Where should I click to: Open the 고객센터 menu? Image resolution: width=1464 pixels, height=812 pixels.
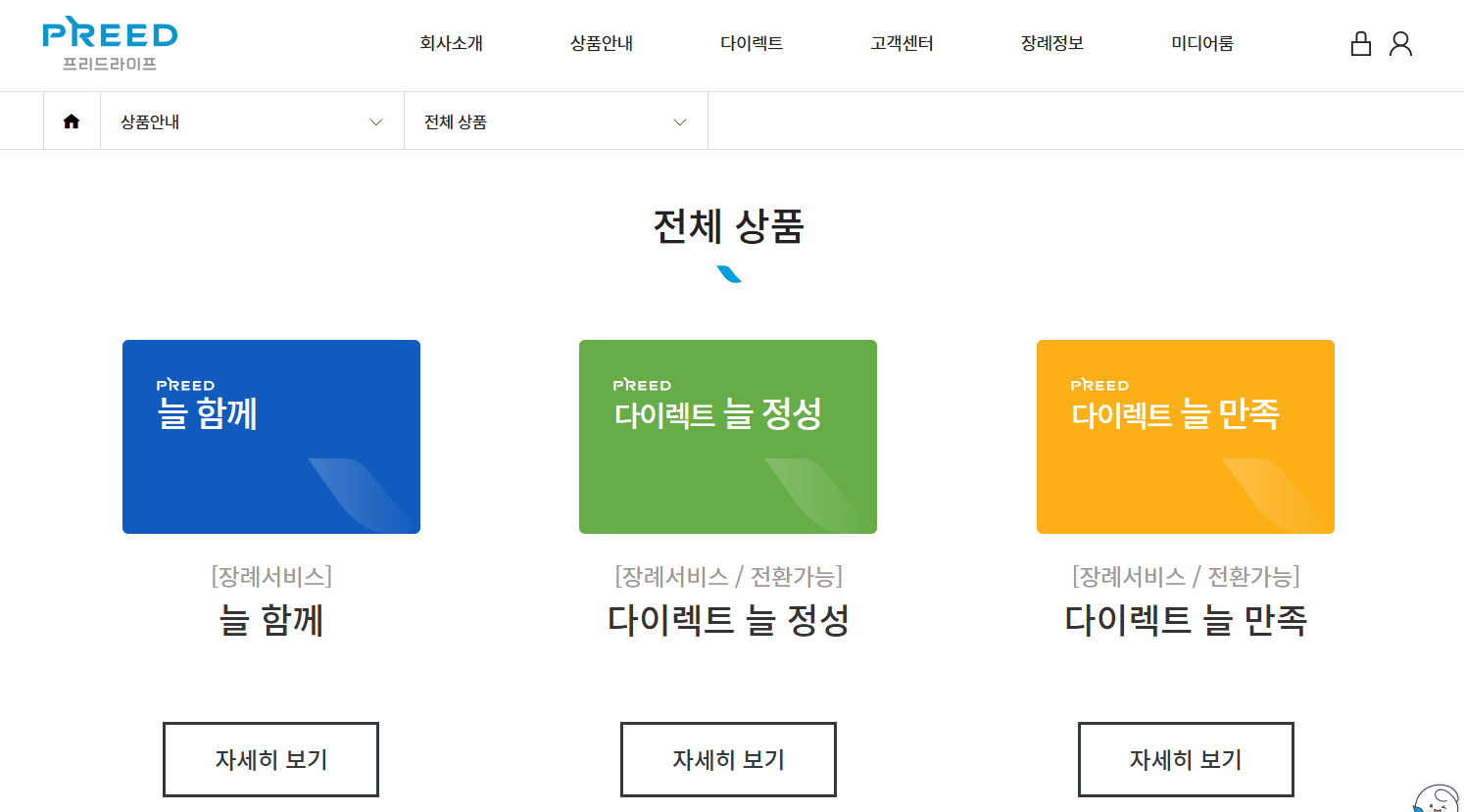902,43
